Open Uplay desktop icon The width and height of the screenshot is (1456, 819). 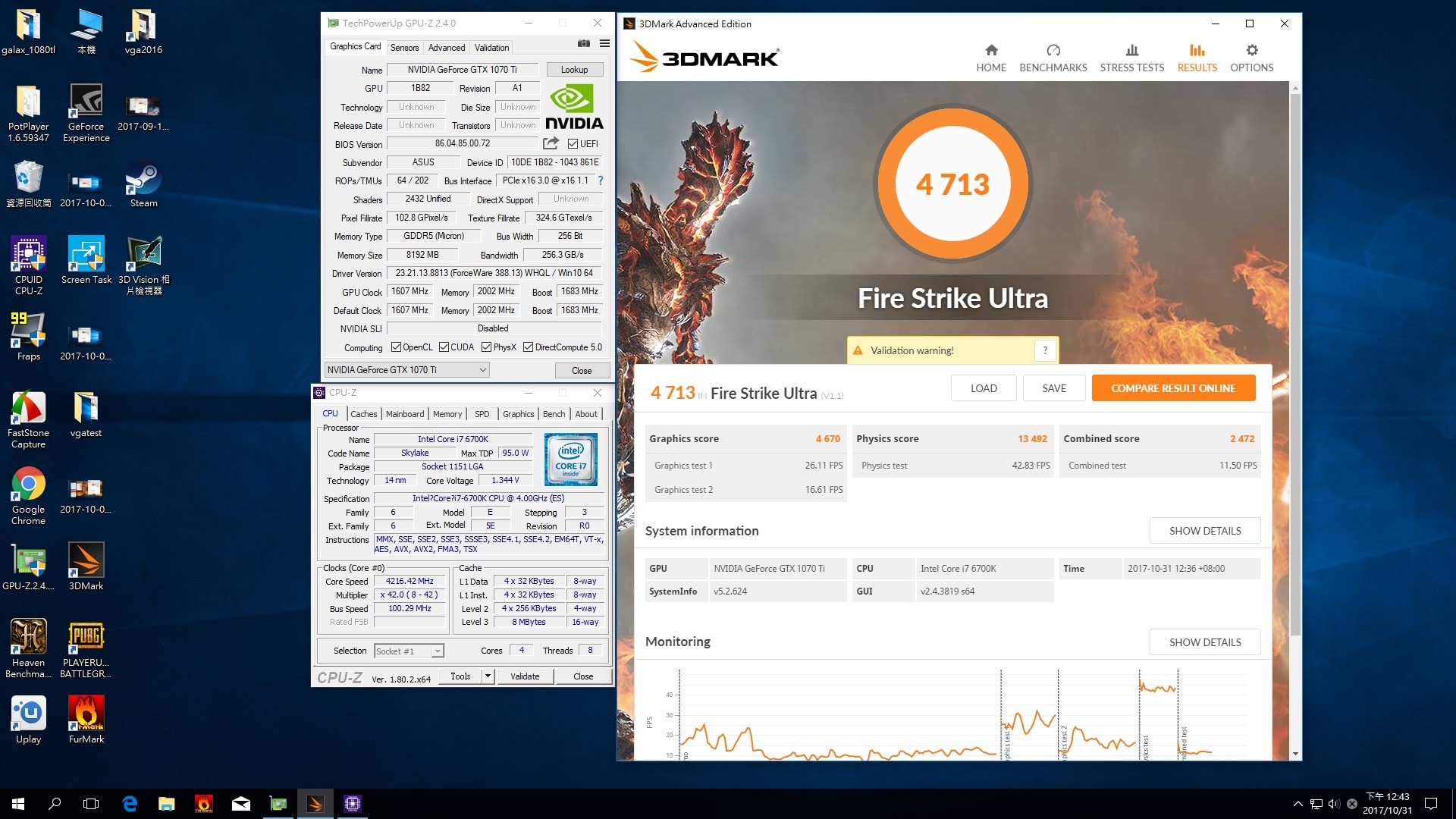tap(29, 720)
